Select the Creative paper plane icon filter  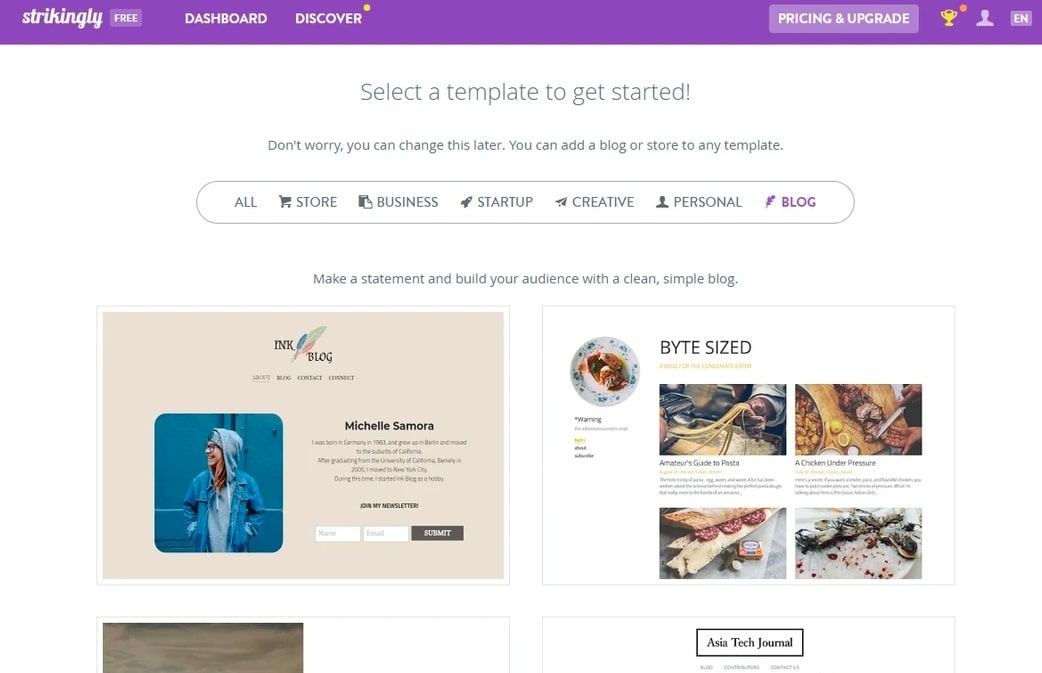click(x=562, y=202)
